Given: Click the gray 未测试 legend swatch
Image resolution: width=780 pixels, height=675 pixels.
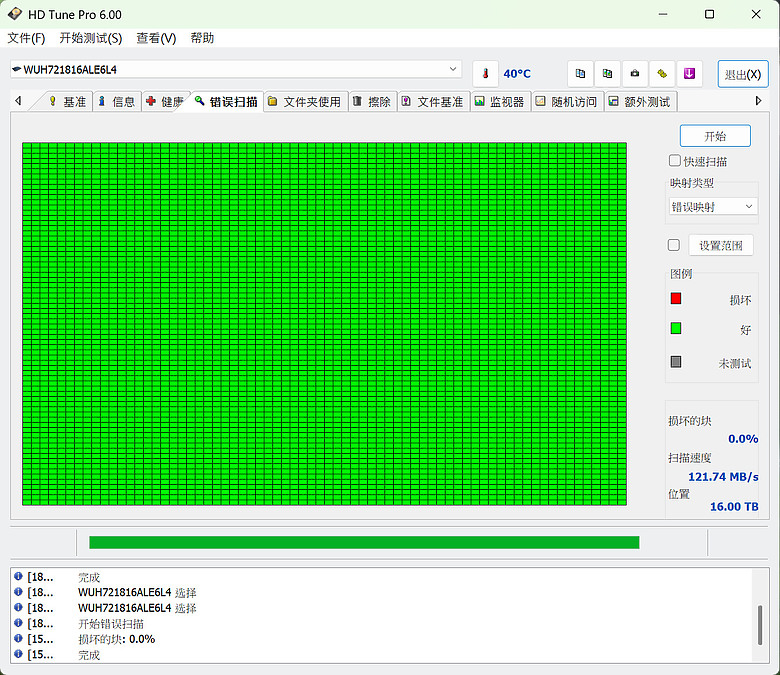Looking at the screenshot, I should 676,362.
